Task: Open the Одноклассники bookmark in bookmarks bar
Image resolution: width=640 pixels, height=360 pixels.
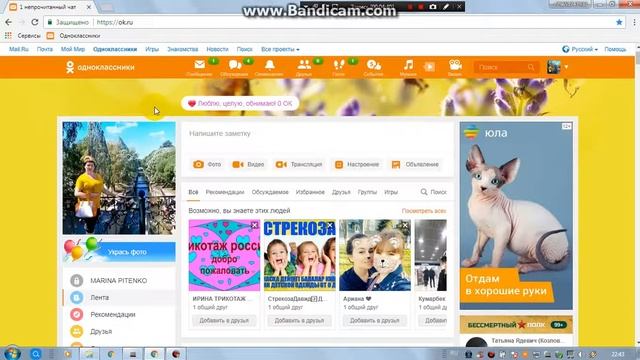Action: (x=73, y=36)
